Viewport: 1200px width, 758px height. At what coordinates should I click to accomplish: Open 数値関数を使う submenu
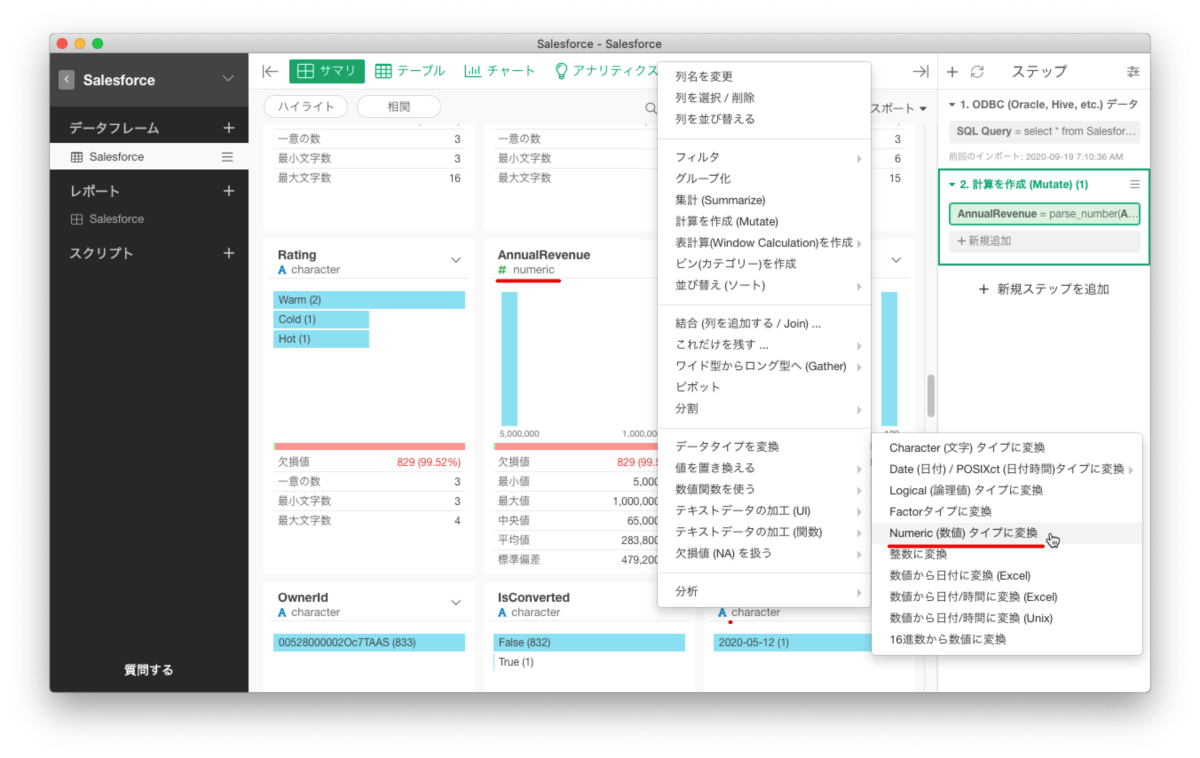click(764, 489)
